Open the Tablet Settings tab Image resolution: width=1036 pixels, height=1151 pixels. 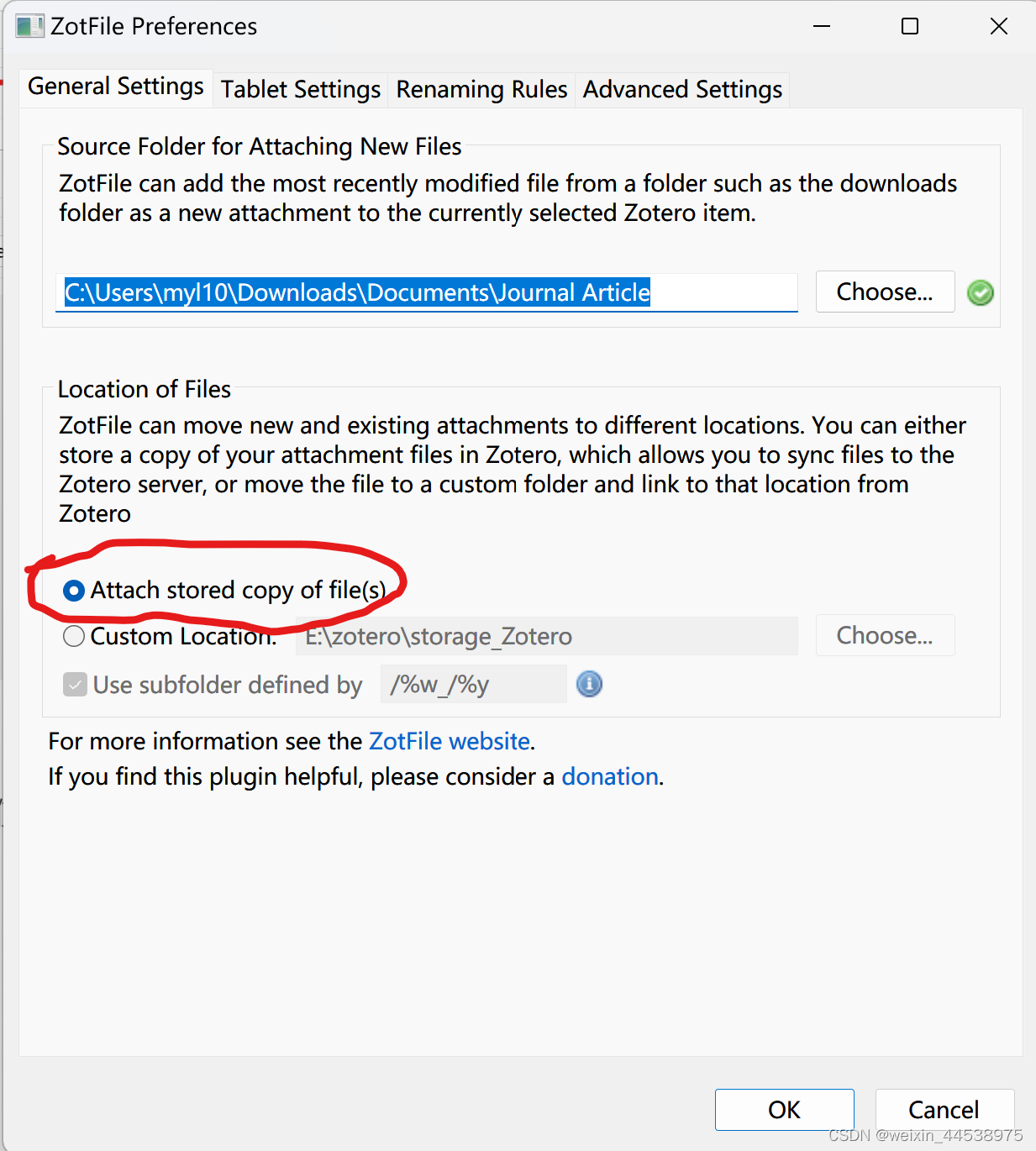click(x=301, y=89)
